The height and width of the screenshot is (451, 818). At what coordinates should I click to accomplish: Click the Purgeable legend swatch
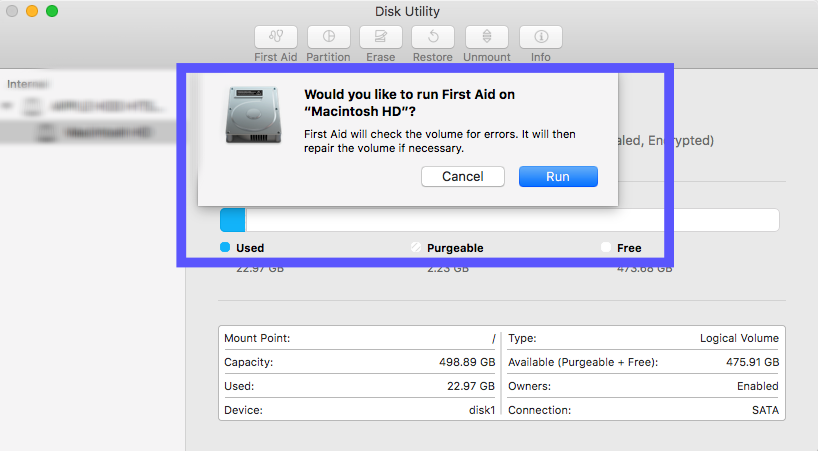pyautogui.click(x=416, y=247)
